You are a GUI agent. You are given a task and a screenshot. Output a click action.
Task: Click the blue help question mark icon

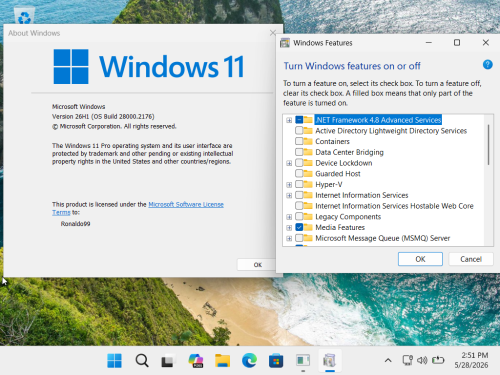pos(487,64)
